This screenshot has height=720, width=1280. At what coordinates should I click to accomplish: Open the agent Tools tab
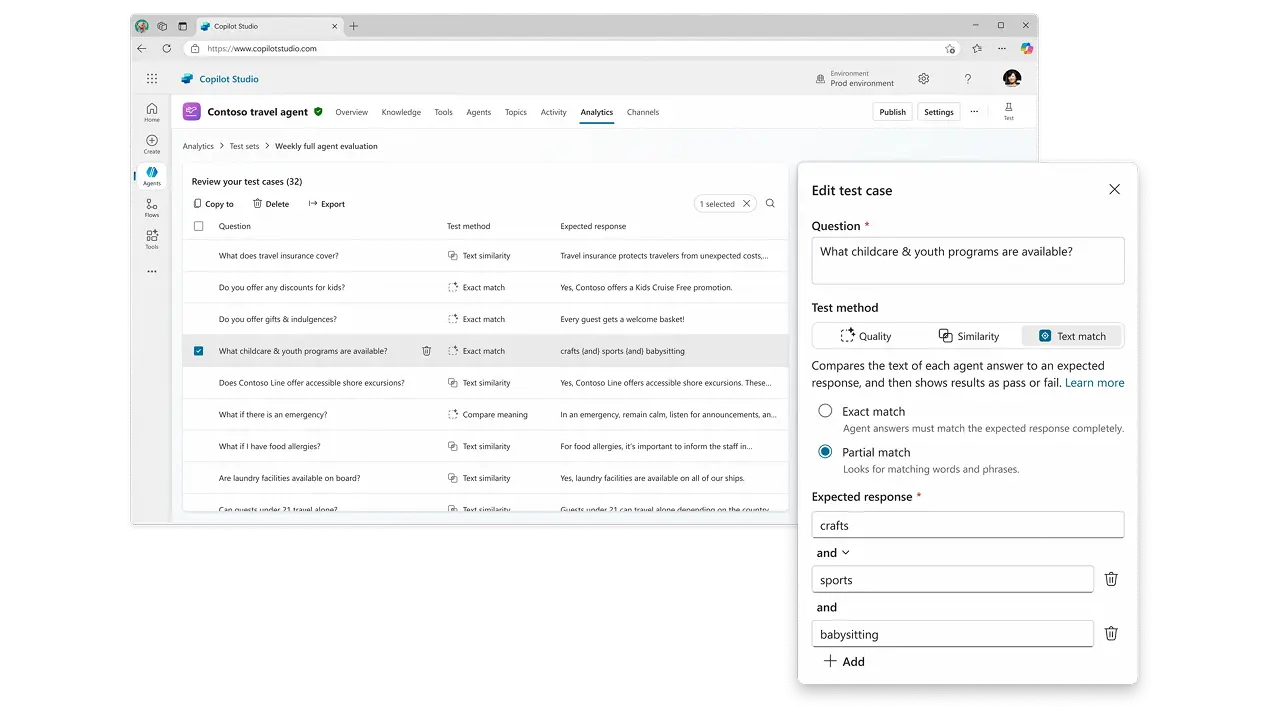pyautogui.click(x=444, y=112)
